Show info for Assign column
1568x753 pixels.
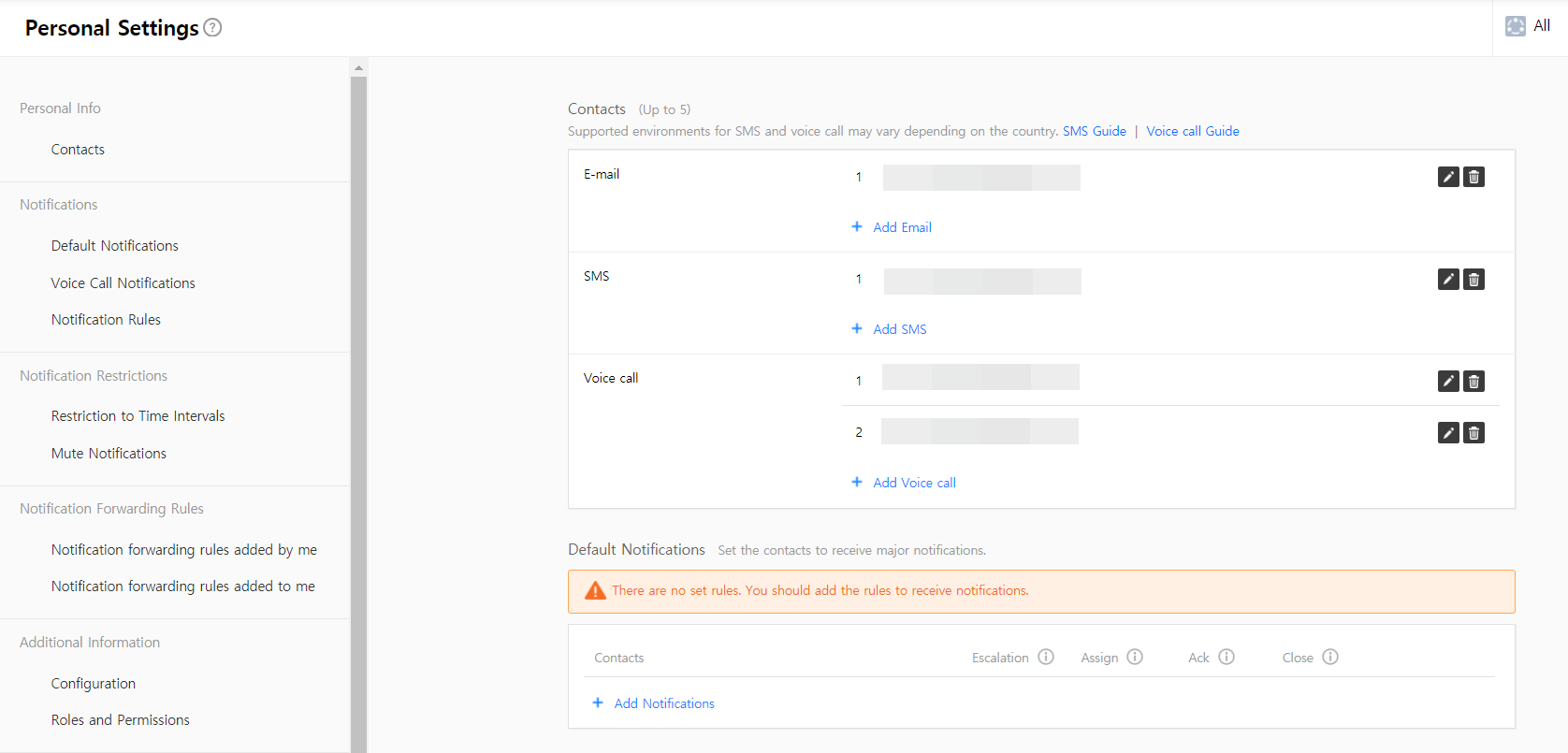click(x=1135, y=657)
